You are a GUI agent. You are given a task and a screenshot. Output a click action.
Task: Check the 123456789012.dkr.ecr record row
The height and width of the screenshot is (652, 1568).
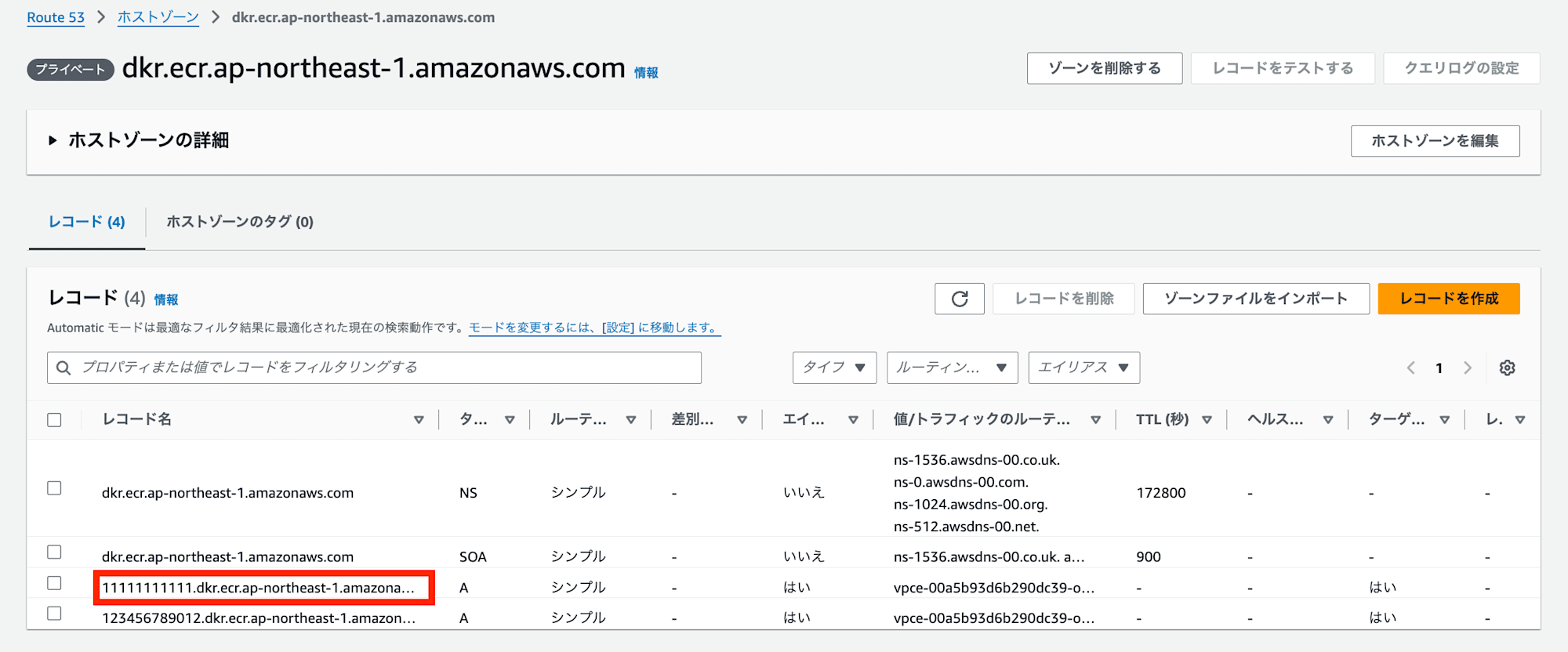(54, 614)
